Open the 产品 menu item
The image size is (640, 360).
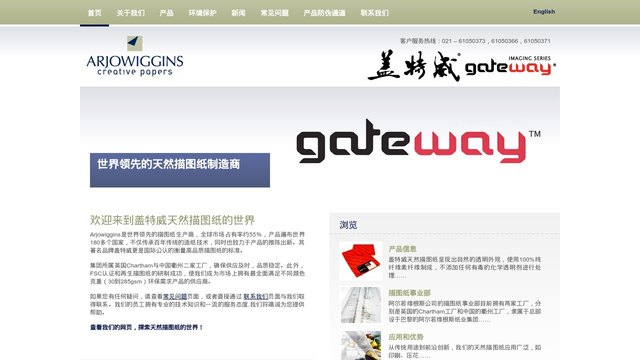click(x=167, y=13)
